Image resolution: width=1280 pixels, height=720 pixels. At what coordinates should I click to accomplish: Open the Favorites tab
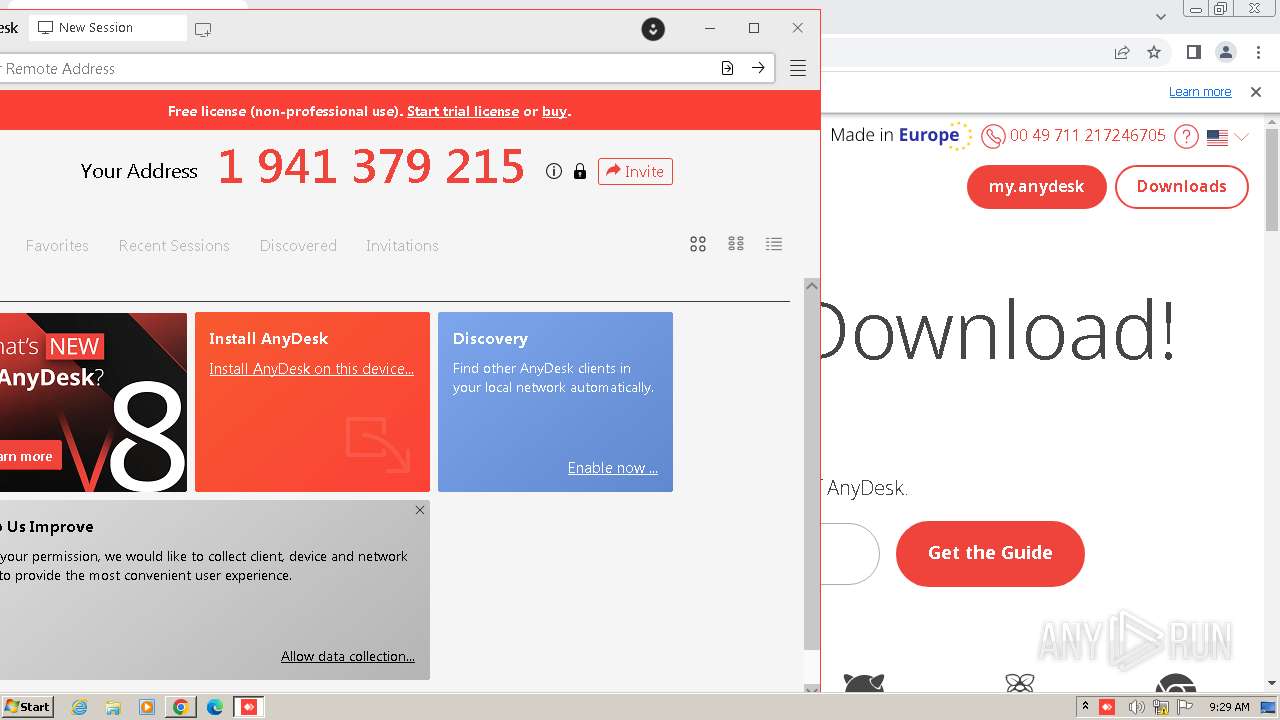click(57, 245)
